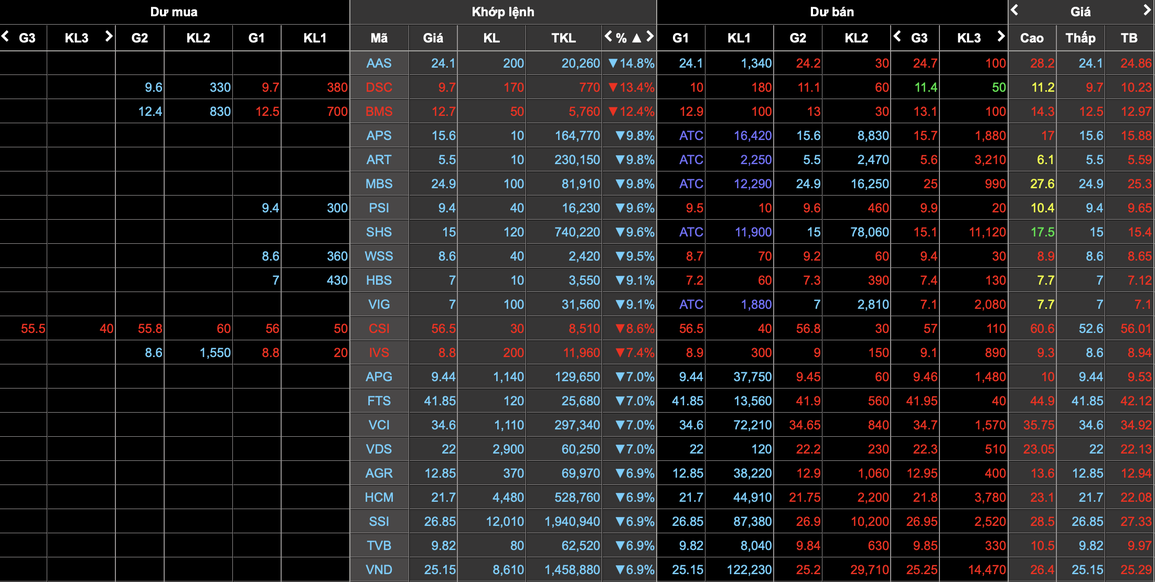This screenshot has height=582, width=1155.
Task: Click CSI buy price 55.5 in G3 column
Action: pos(33,329)
